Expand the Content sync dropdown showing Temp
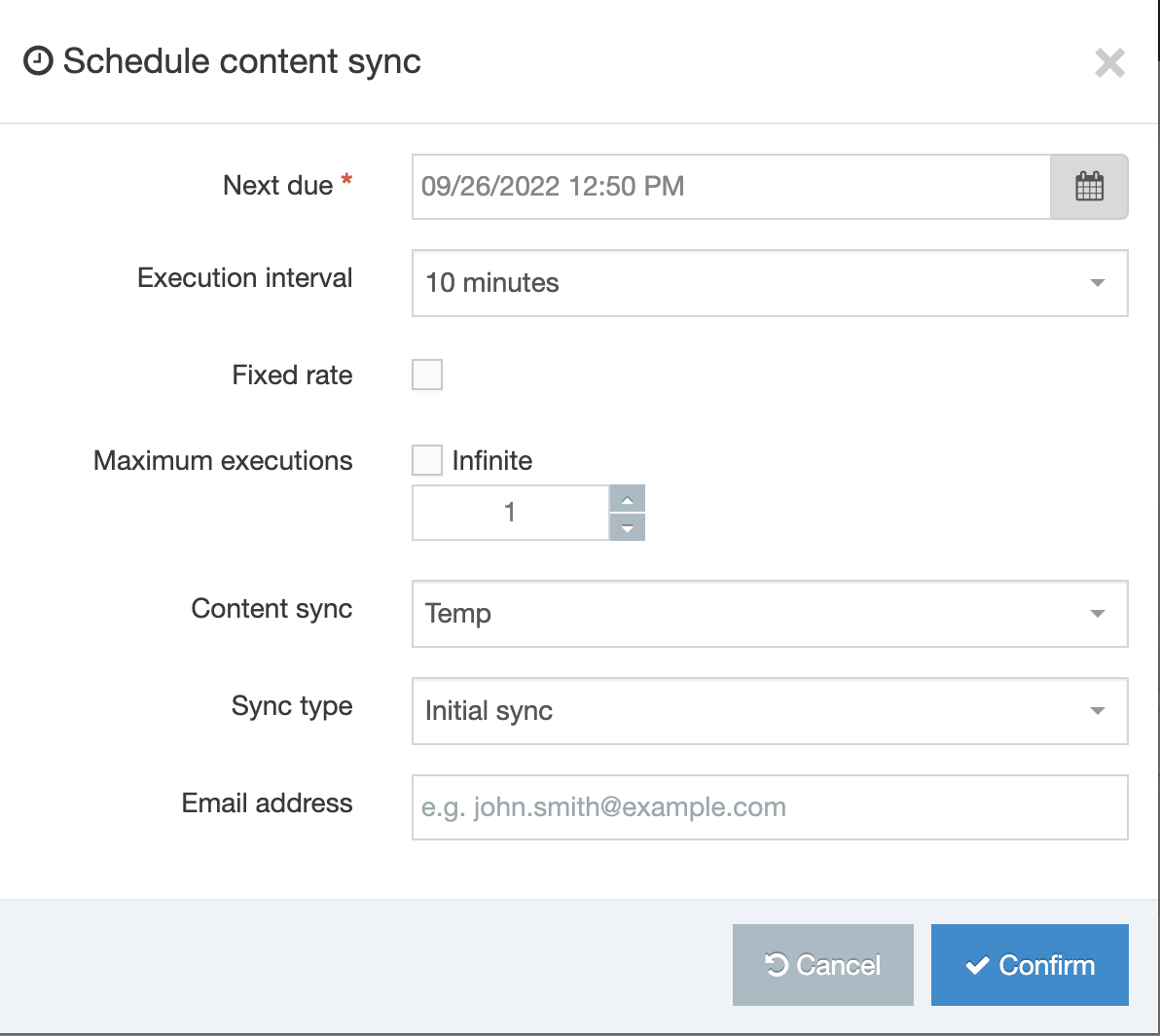The image size is (1160, 1036). click(769, 614)
